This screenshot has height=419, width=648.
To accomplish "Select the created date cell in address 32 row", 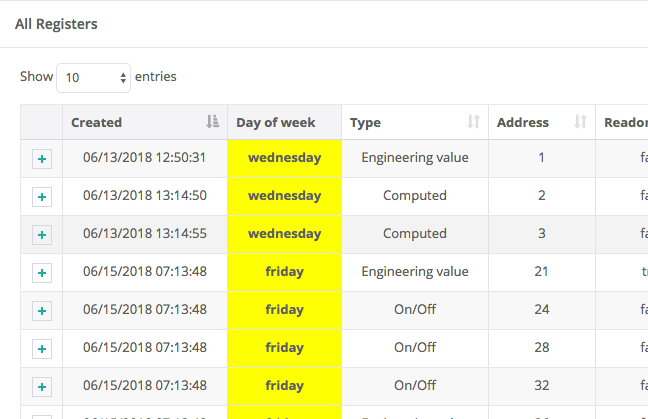I will click(145, 386).
